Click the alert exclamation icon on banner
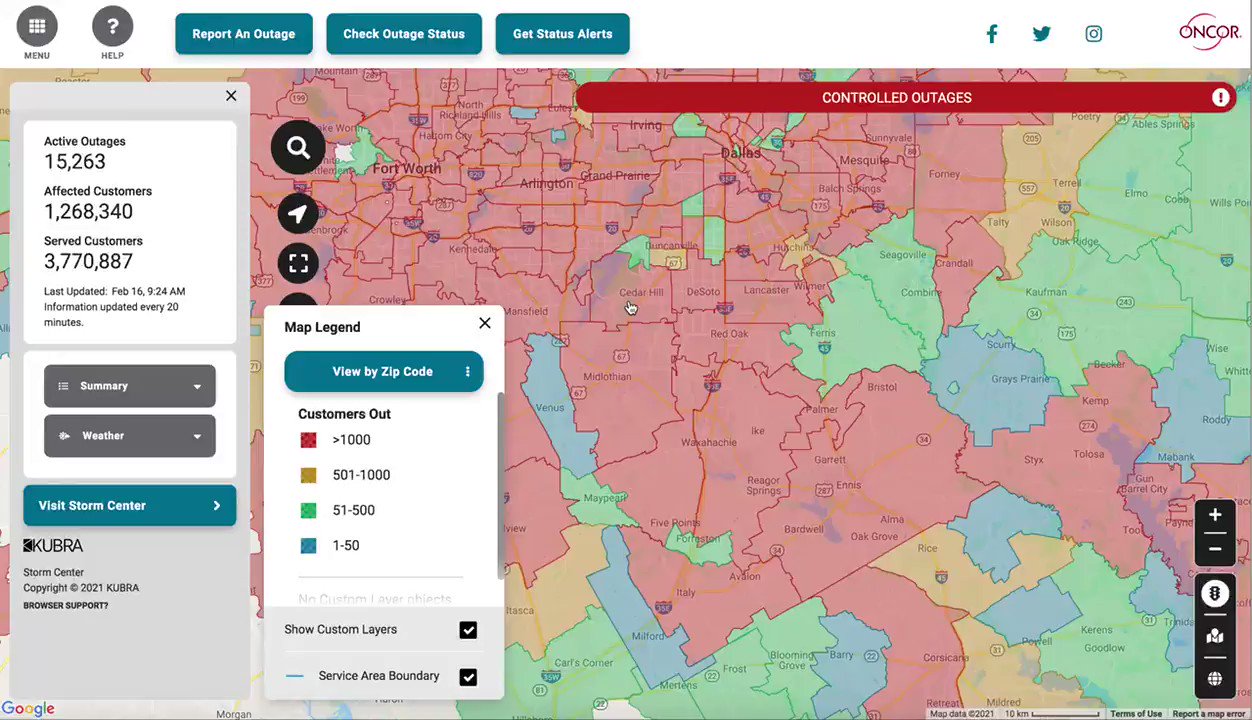The width and height of the screenshot is (1252, 720). 1221,97
